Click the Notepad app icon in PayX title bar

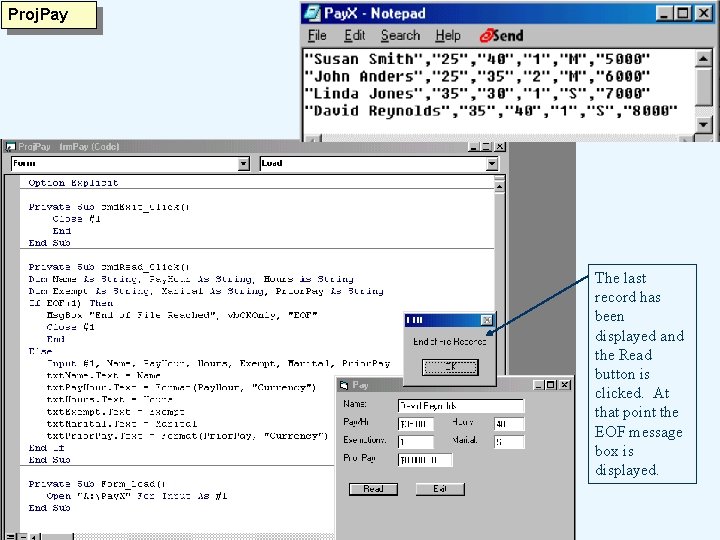312,13
